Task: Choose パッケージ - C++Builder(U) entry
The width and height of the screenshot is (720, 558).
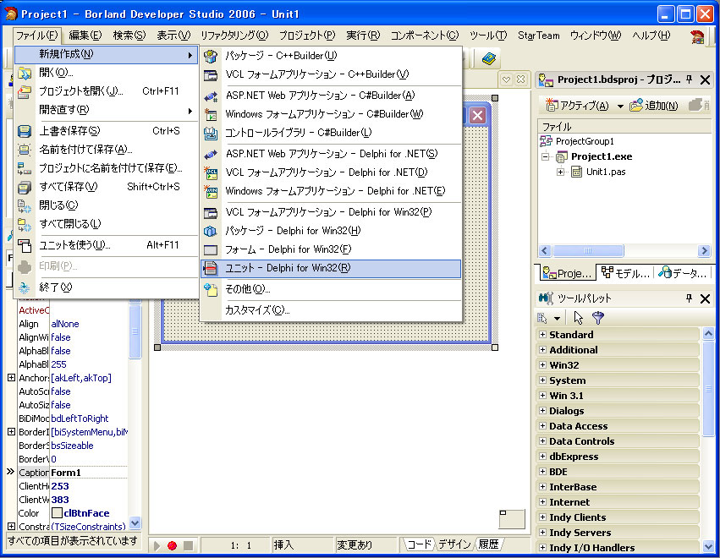Action: point(331,56)
